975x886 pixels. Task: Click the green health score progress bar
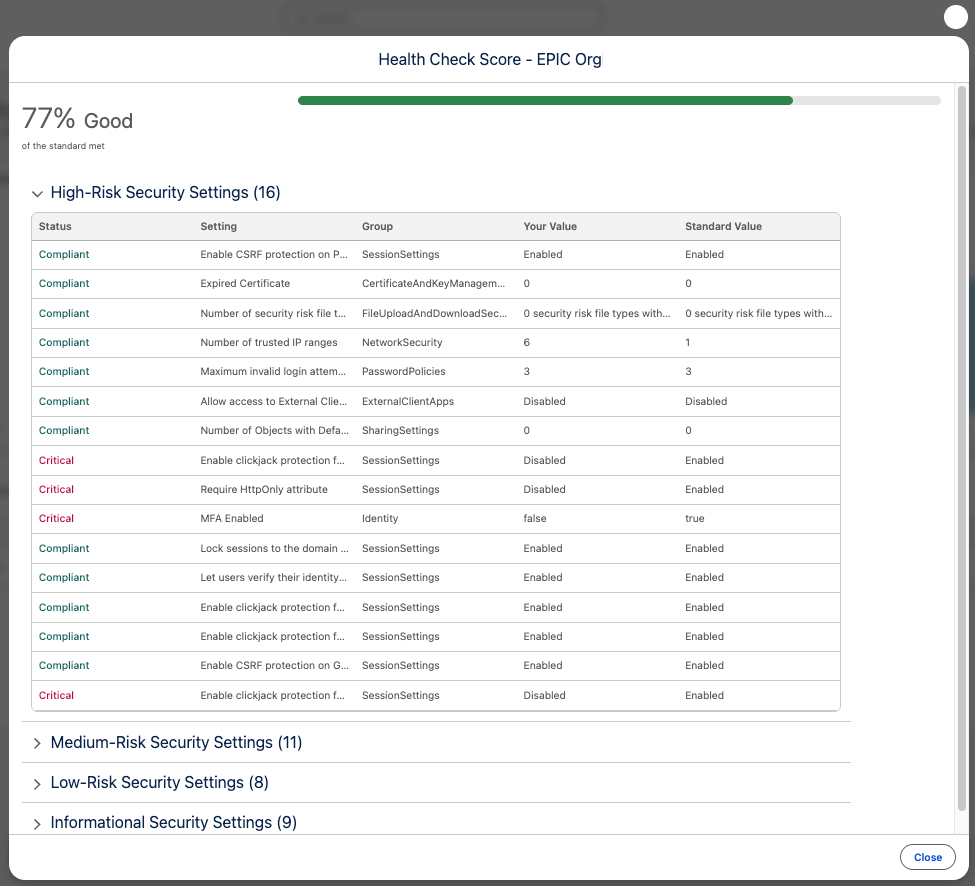545,101
